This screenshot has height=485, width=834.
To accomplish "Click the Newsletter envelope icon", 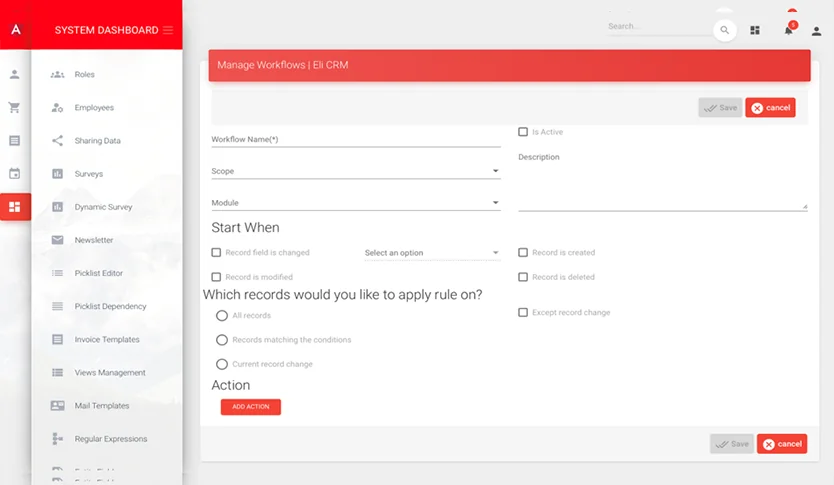I will tap(57, 240).
